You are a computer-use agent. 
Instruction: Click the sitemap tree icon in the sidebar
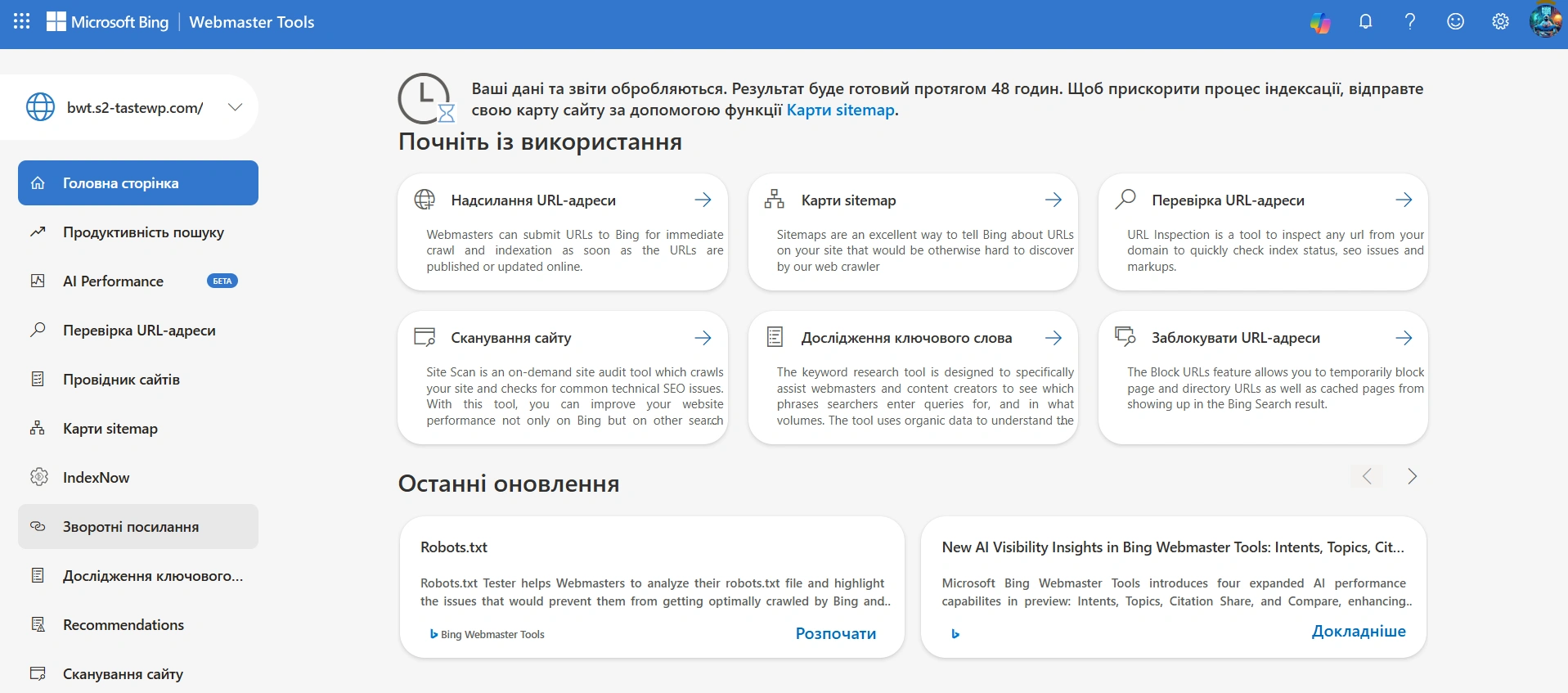pyautogui.click(x=38, y=428)
